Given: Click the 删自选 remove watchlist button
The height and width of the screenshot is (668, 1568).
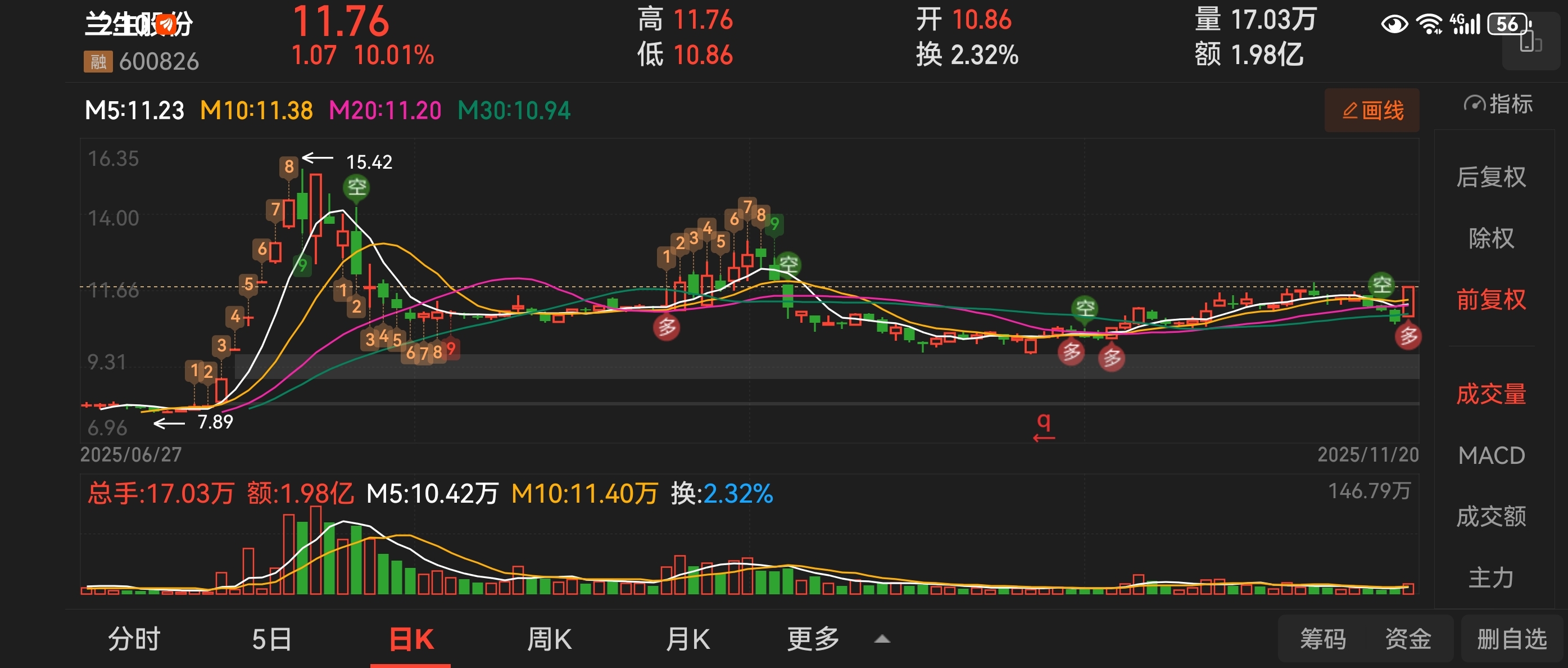Looking at the screenshot, I should coord(1511,639).
